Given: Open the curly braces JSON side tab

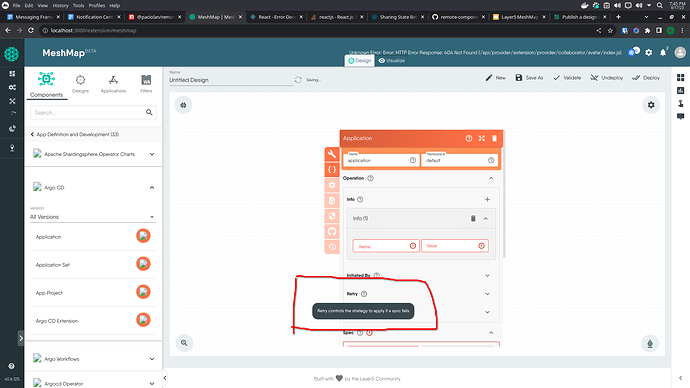Looking at the screenshot, I should pos(332,169).
